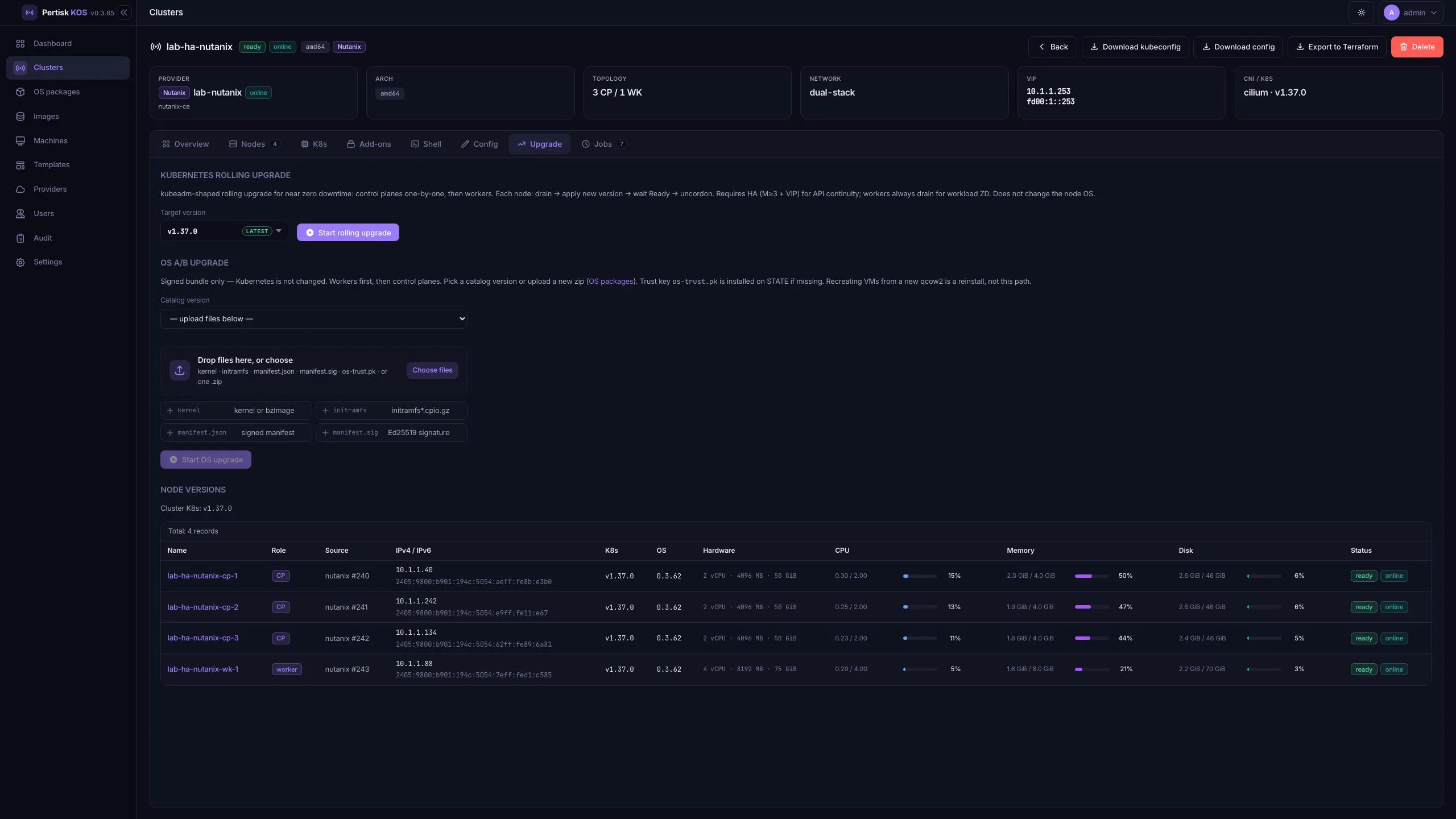Click the Nutanix provider badge in header

349,47
